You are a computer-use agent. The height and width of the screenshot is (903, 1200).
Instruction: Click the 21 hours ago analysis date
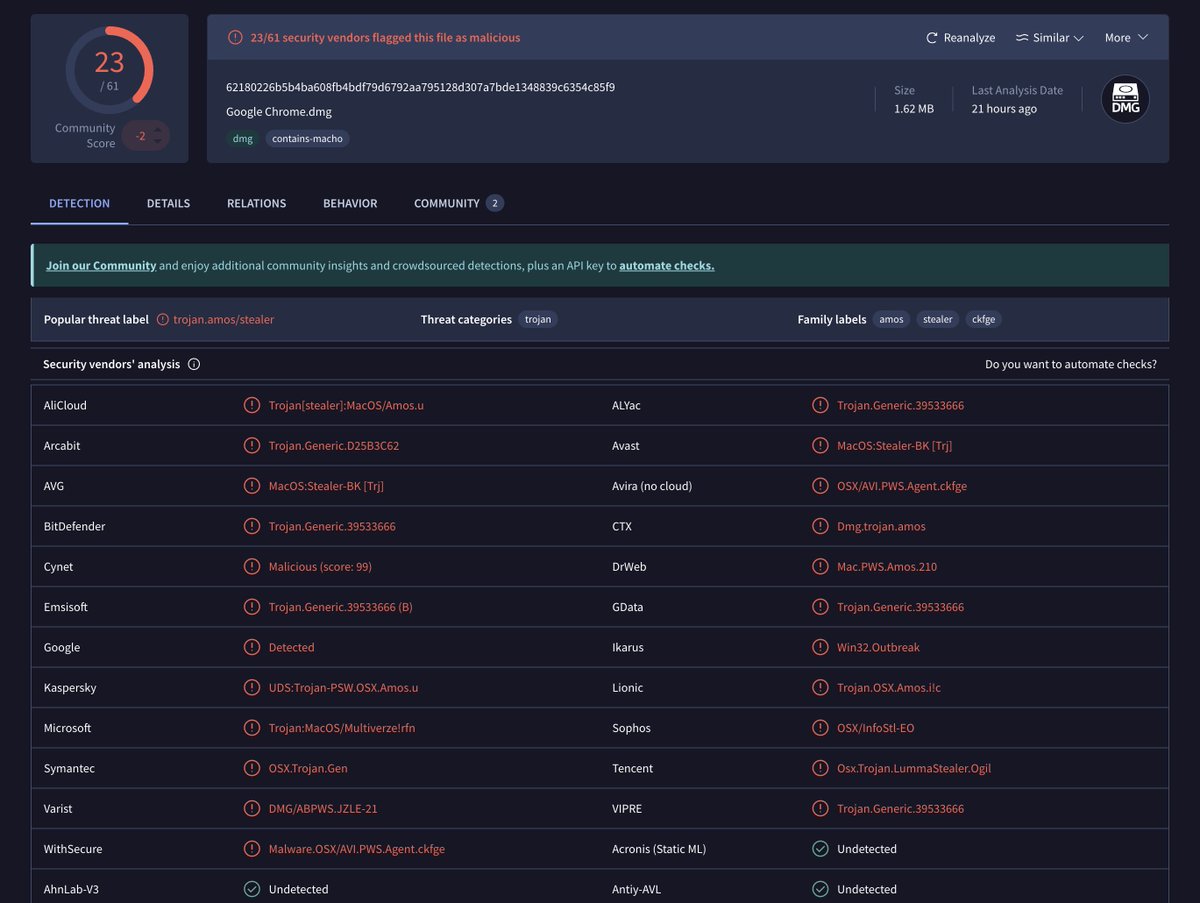coord(1004,109)
